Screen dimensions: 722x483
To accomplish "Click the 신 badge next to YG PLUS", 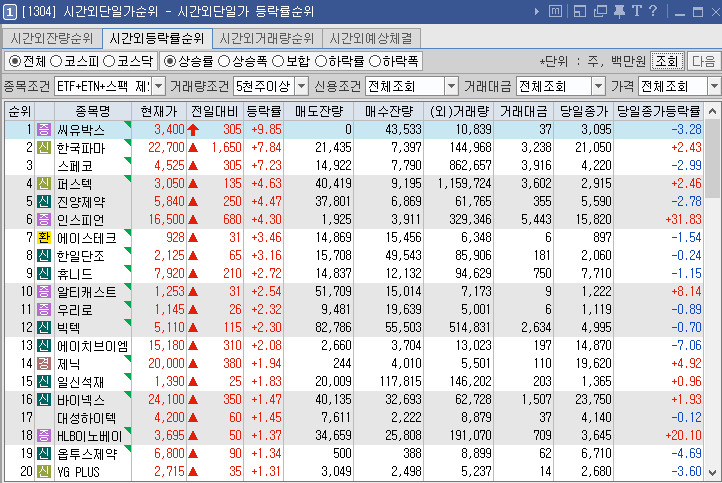I will 44,471.
